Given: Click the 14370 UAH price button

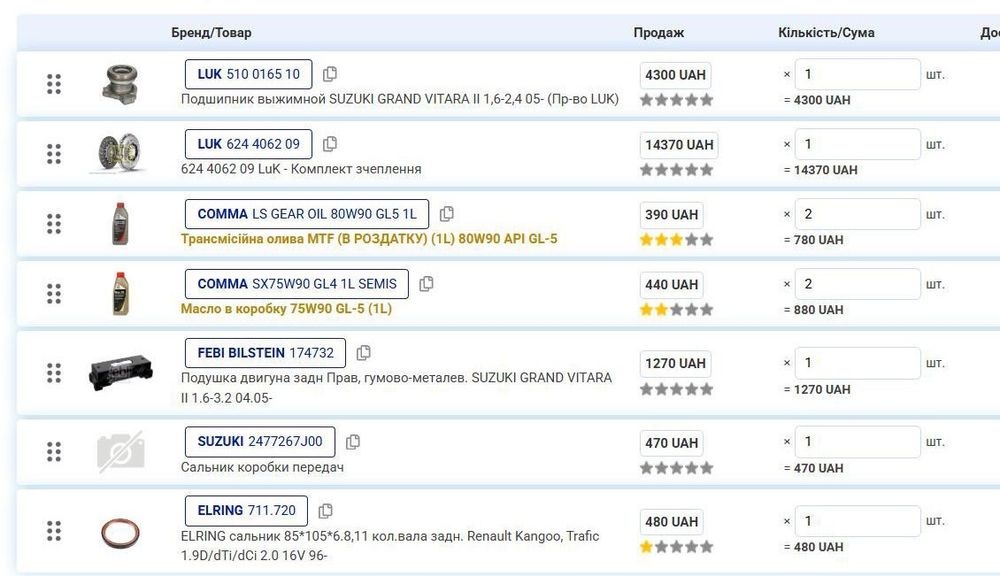Looking at the screenshot, I should click(679, 145).
